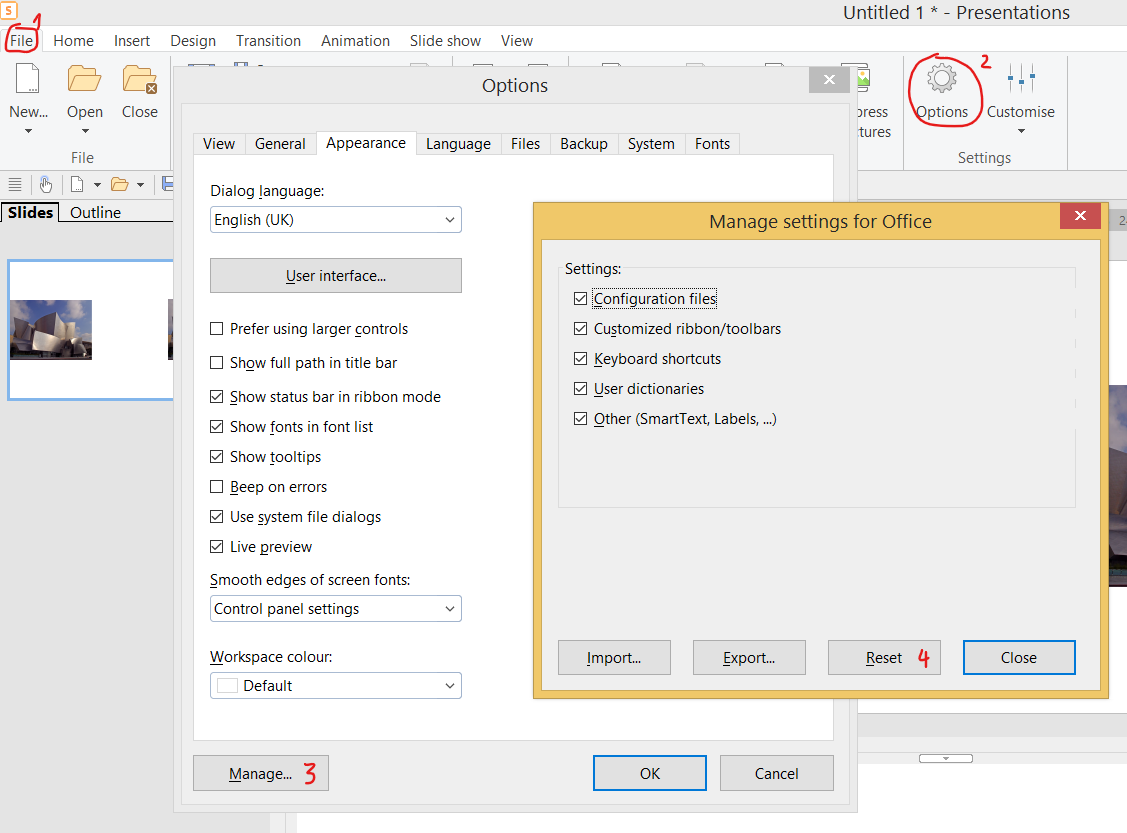The image size is (1127, 833).
Task: Click the Customise sliders icon
Action: tap(1021, 79)
